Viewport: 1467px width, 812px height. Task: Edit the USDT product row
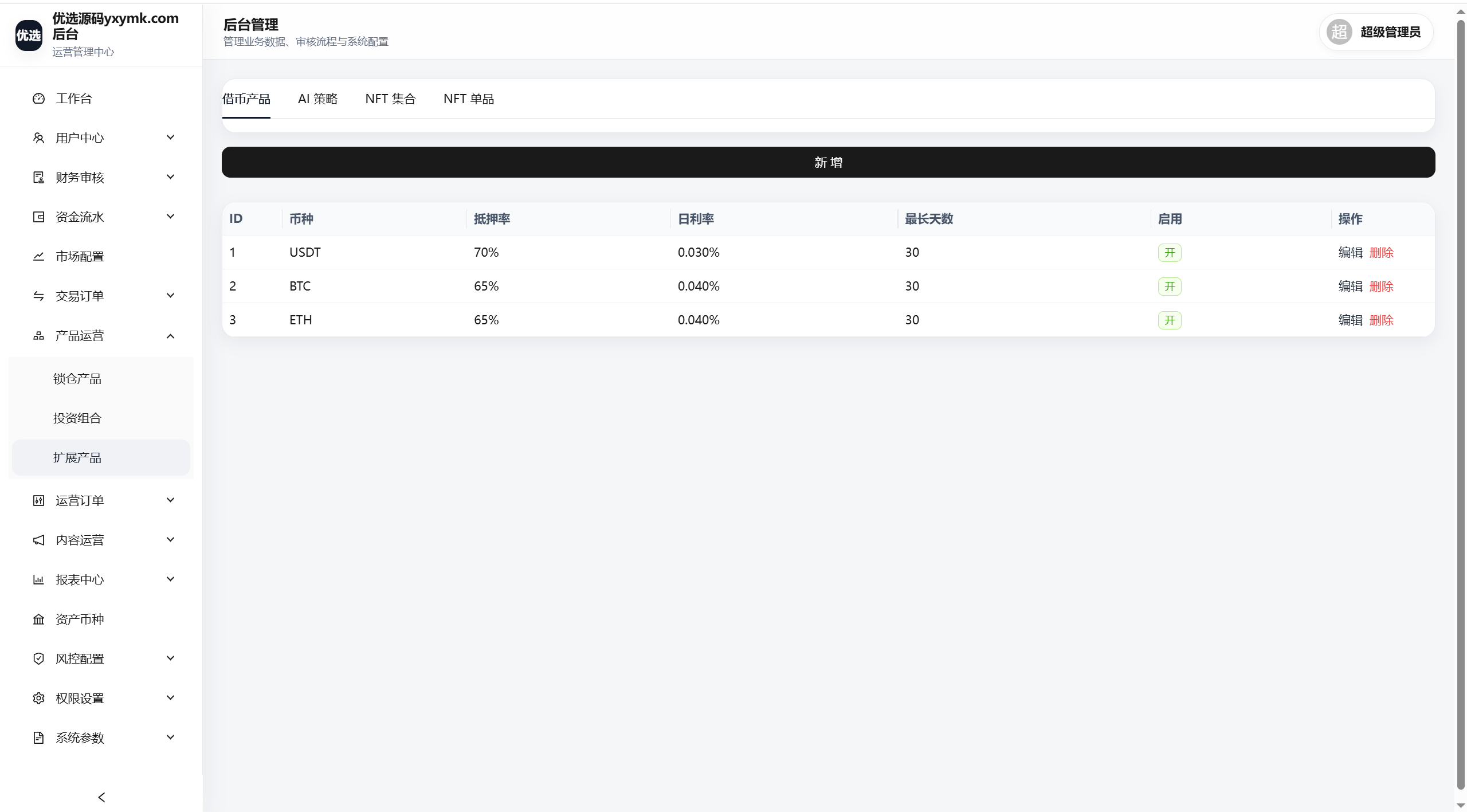[1350, 253]
